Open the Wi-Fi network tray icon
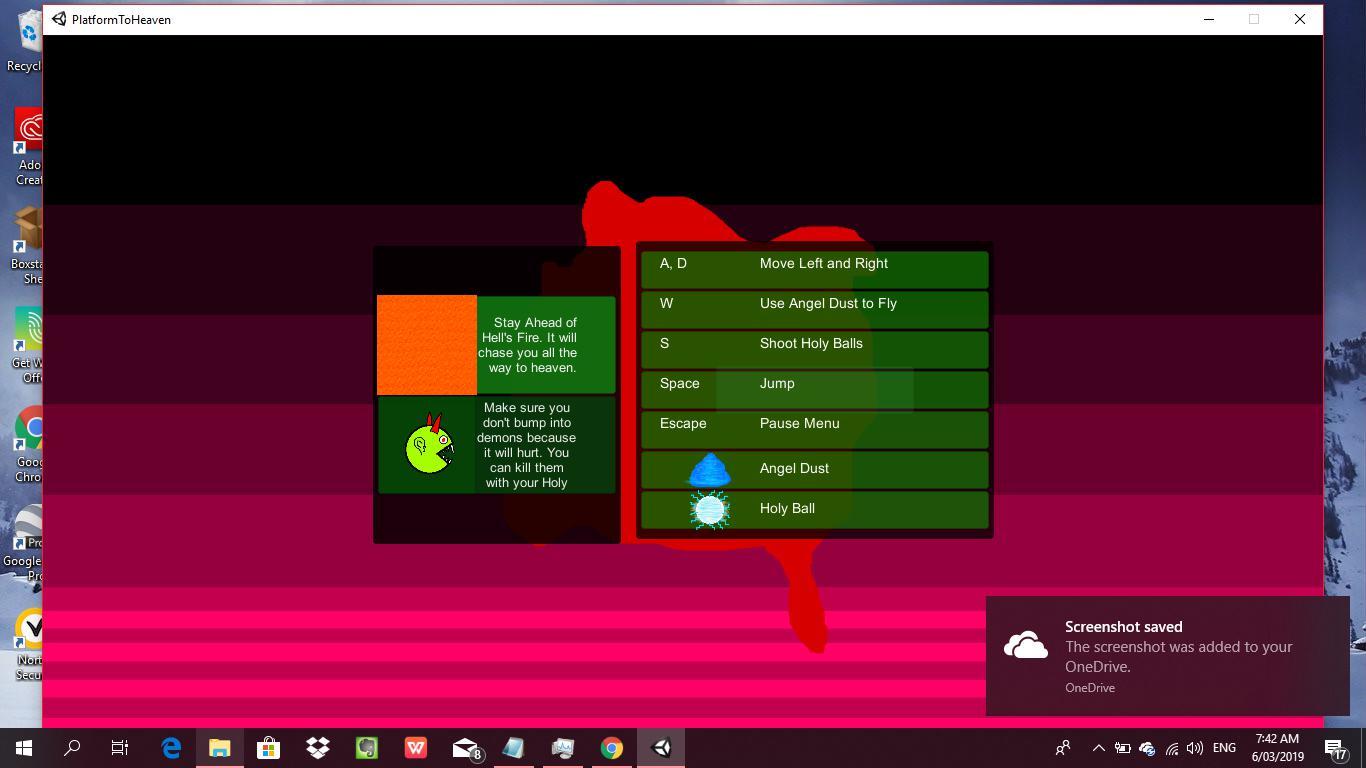The height and width of the screenshot is (768, 1366). pyautogui.click(x=1171, y=748)
